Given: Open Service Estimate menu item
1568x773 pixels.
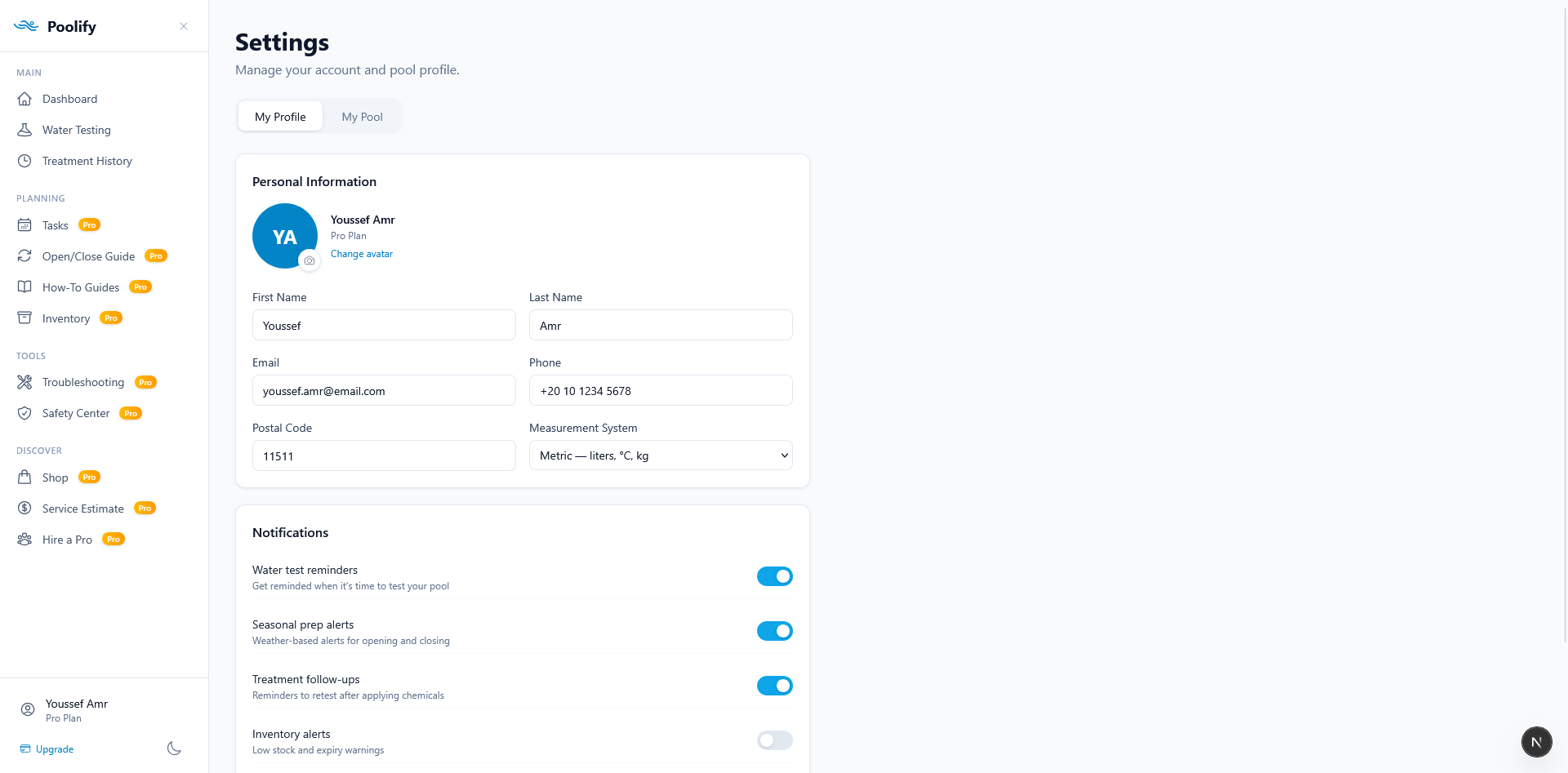Looking at the screenshot, I should 105,509.
